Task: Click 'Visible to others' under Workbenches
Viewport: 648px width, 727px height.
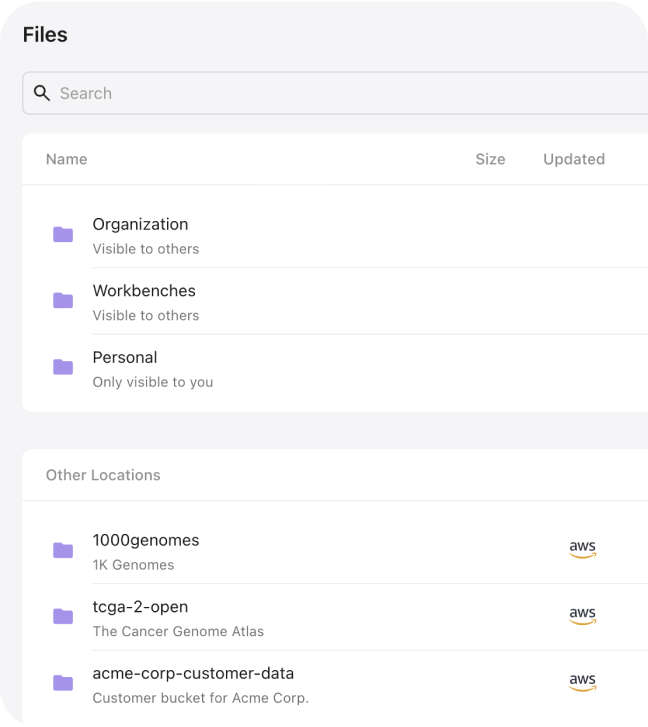Action: [146, 315]
